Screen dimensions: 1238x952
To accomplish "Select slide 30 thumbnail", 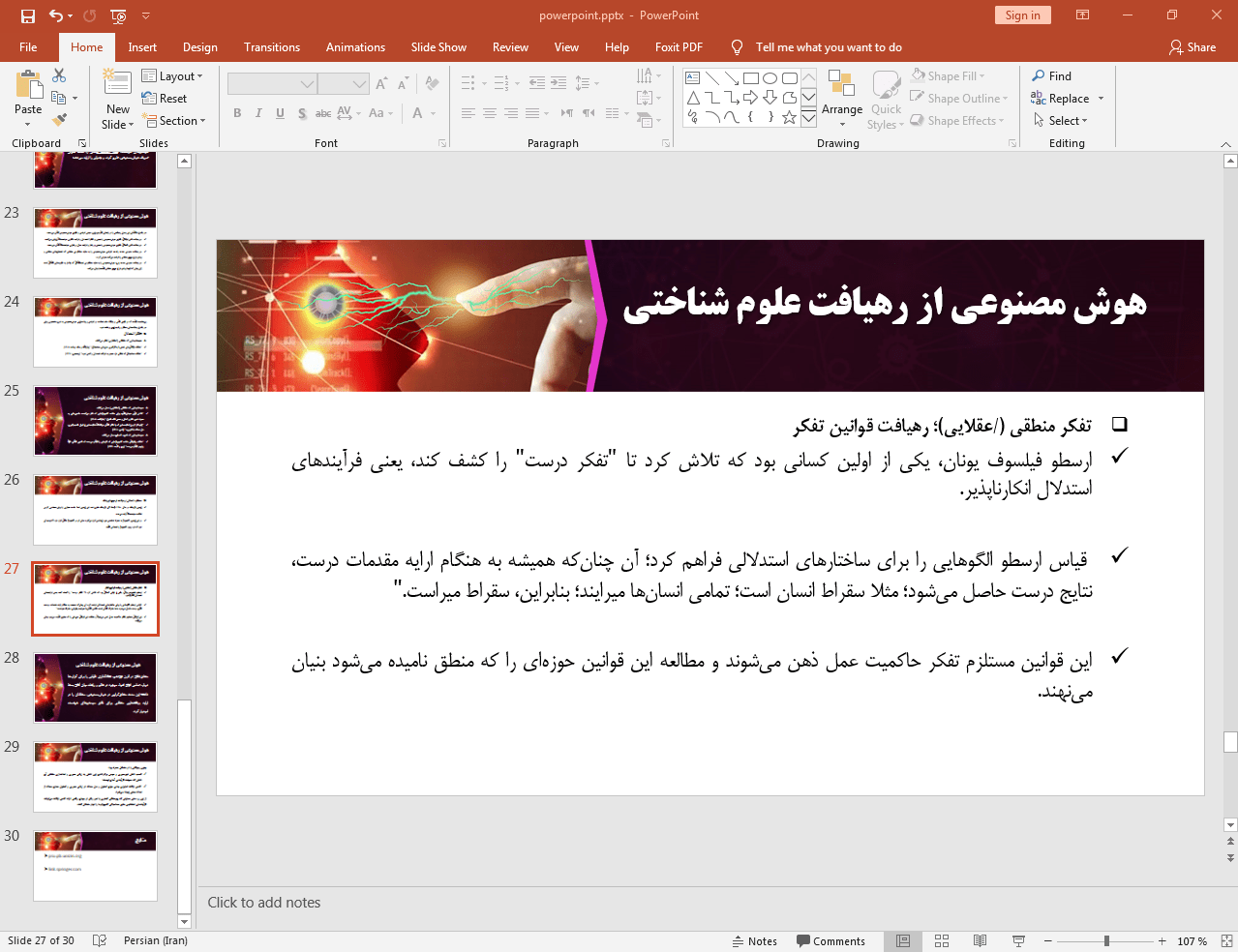I will pos(95,866).
